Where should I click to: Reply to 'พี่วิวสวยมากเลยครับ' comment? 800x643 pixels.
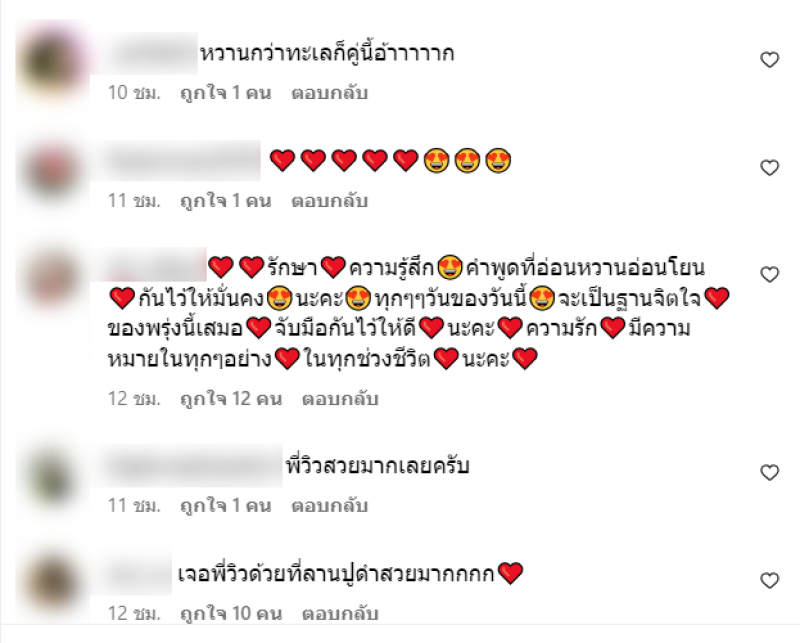329,506
